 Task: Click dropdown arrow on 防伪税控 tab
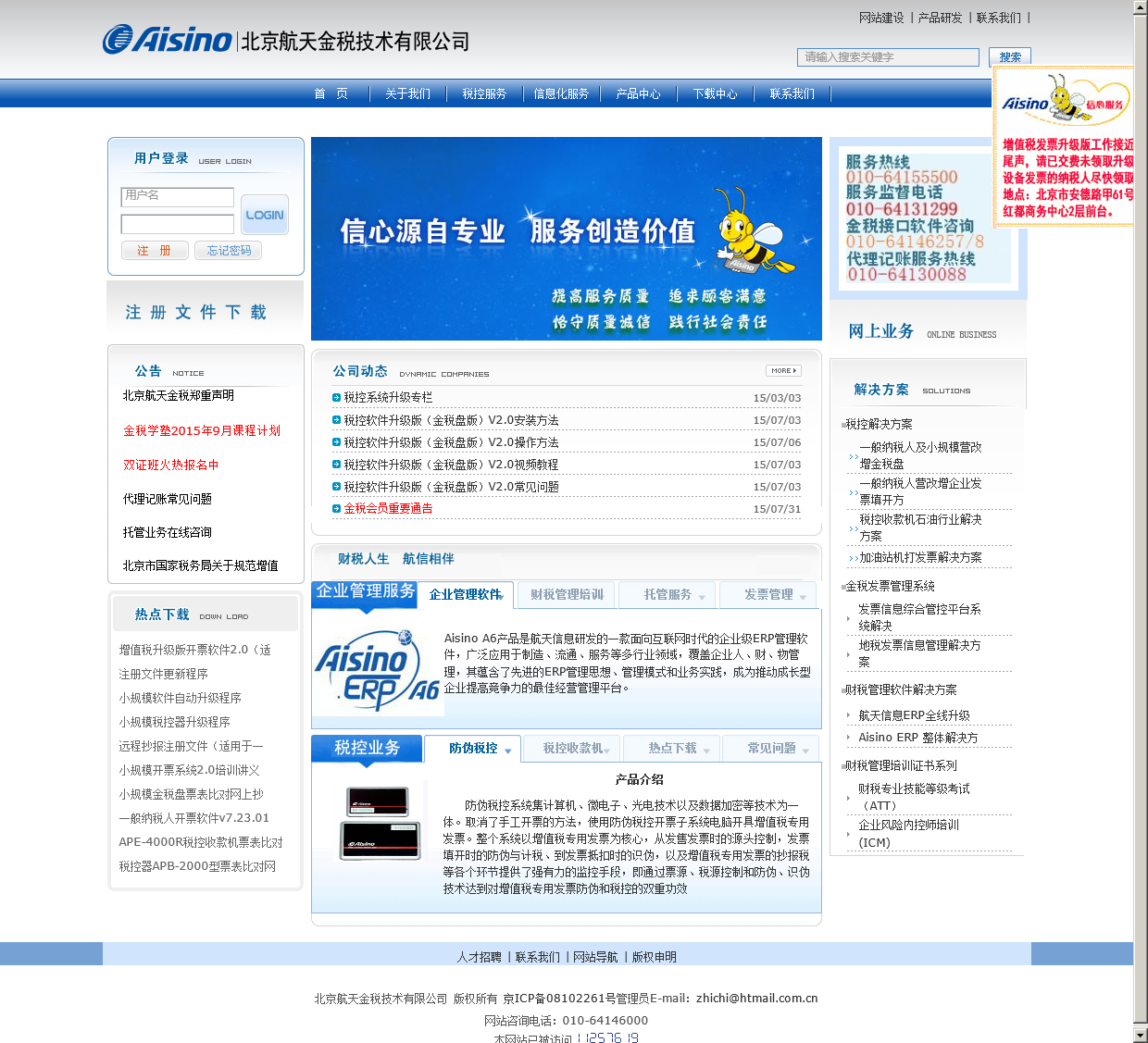(x=508, y=751)
